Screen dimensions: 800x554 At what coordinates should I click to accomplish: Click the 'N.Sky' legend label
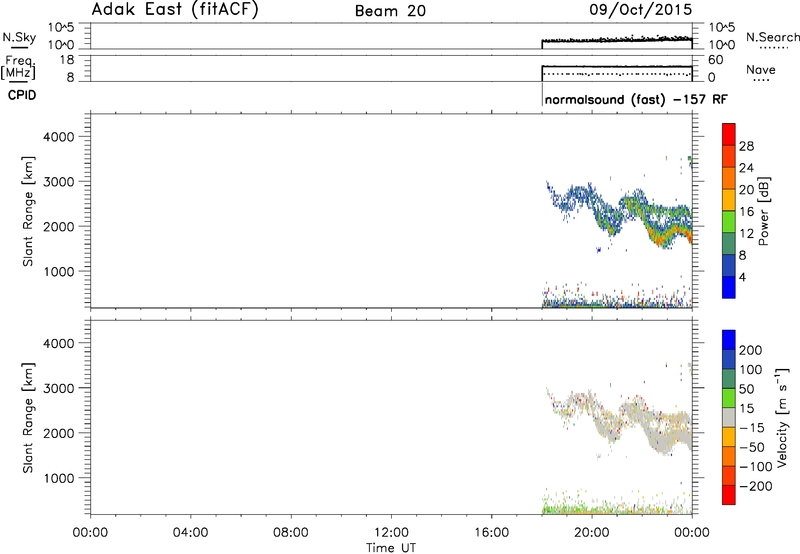point(19,37)
